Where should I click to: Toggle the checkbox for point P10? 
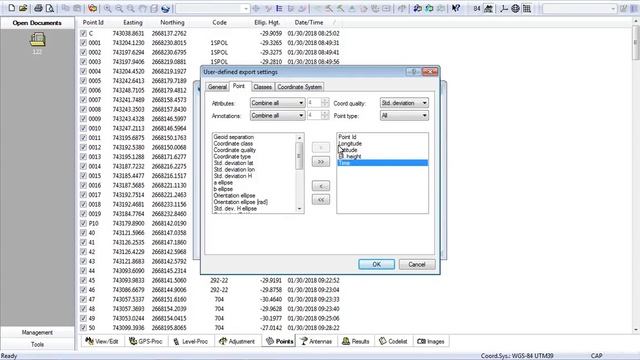(x=83, y=223)
